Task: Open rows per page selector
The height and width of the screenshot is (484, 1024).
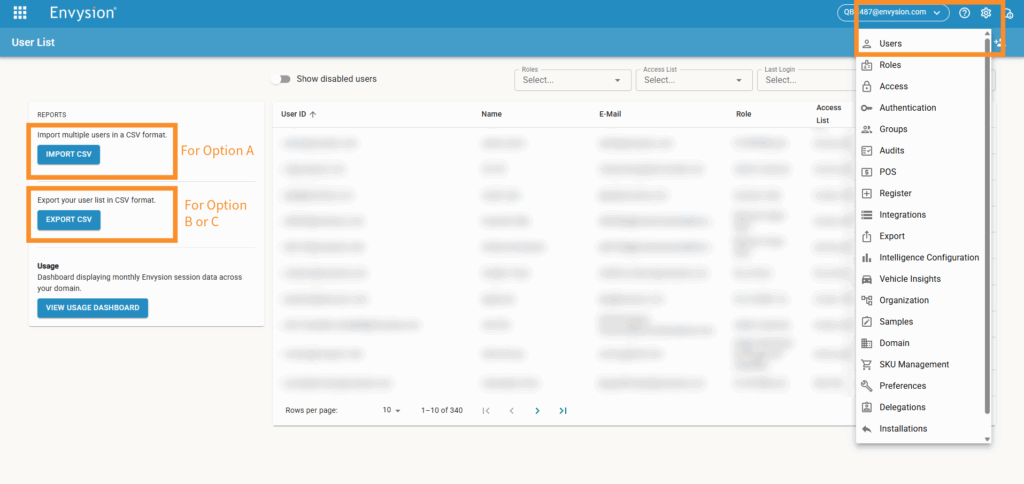Action: coord(390,410)
